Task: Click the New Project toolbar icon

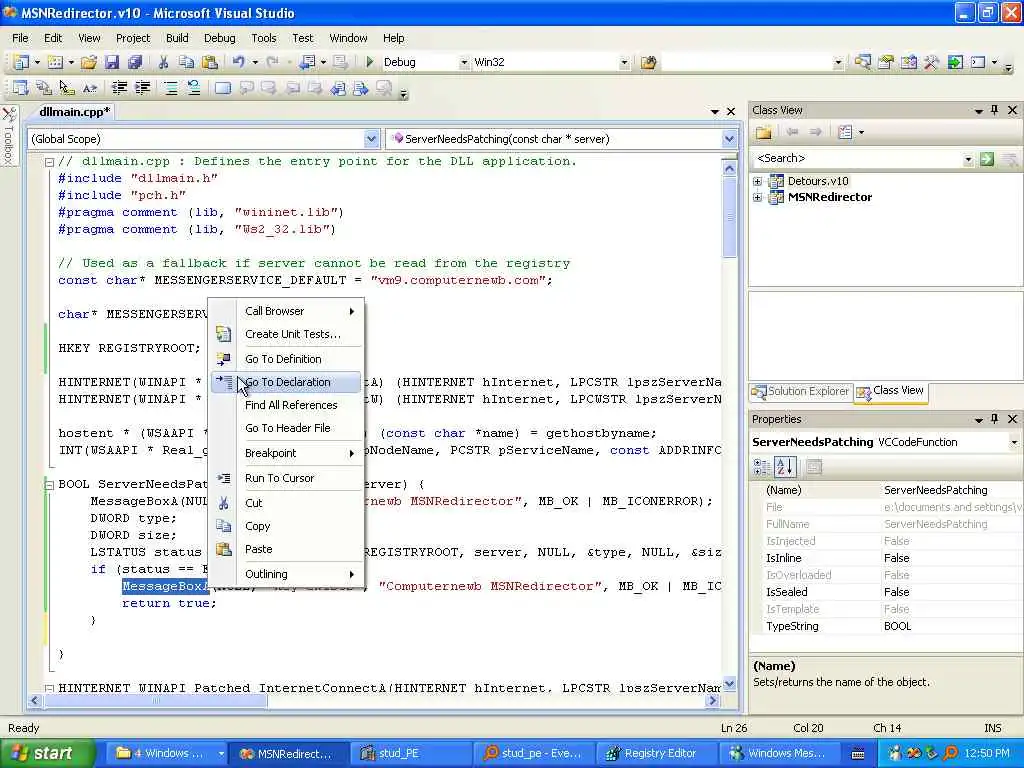Action: (x=21, y=62)
